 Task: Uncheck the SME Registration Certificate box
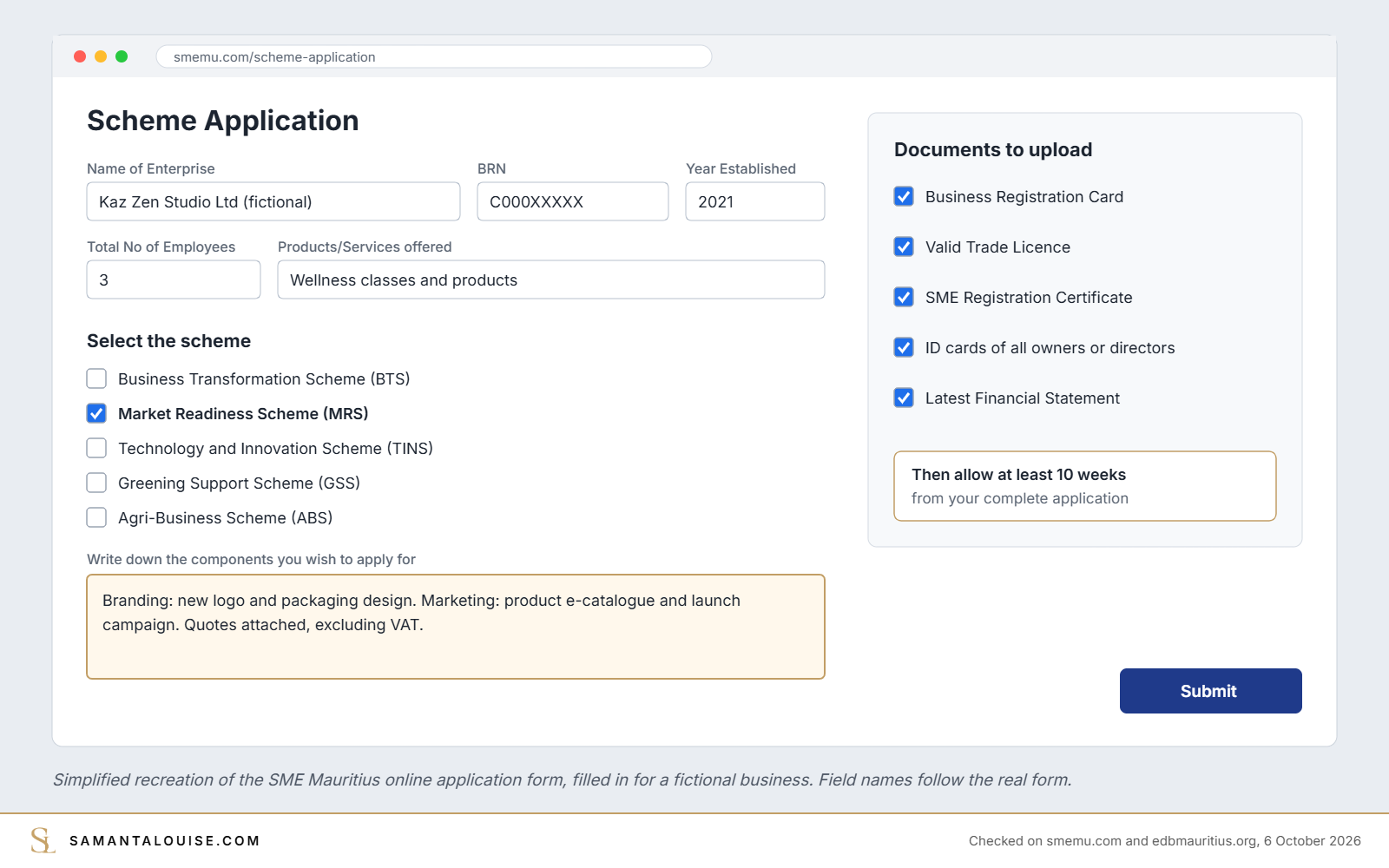[x=904, y=297]
